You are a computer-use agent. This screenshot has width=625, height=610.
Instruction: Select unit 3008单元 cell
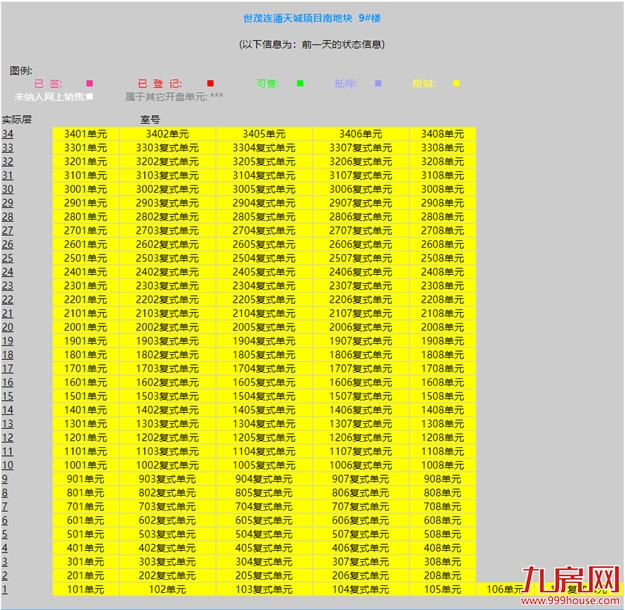click(442, 189)
